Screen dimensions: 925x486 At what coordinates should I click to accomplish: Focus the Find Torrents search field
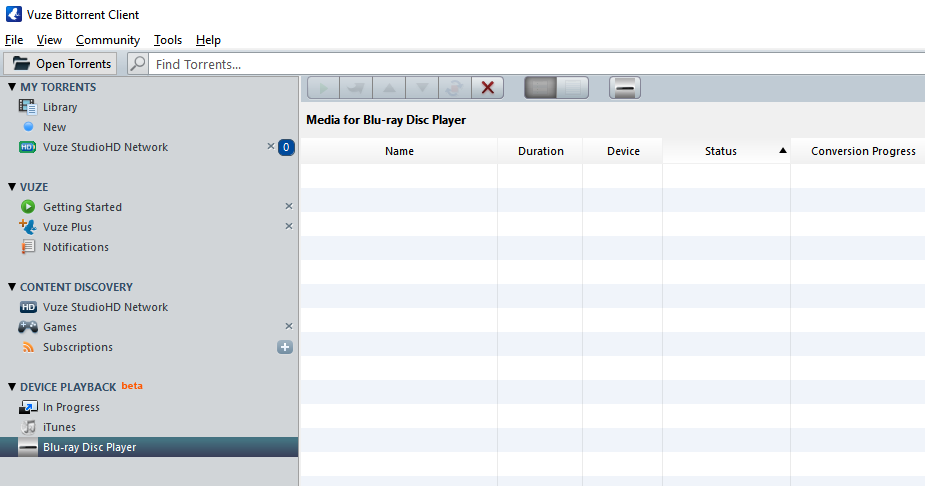click(x=537, y=64)
